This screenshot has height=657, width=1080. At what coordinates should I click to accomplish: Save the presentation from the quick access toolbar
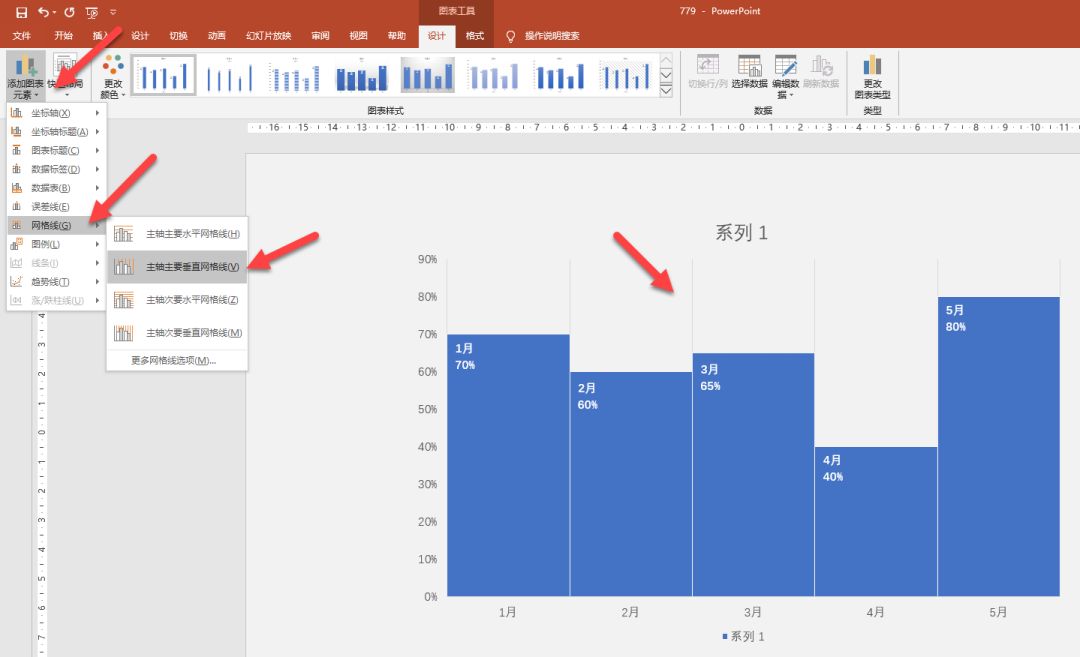tap(21, 12)
